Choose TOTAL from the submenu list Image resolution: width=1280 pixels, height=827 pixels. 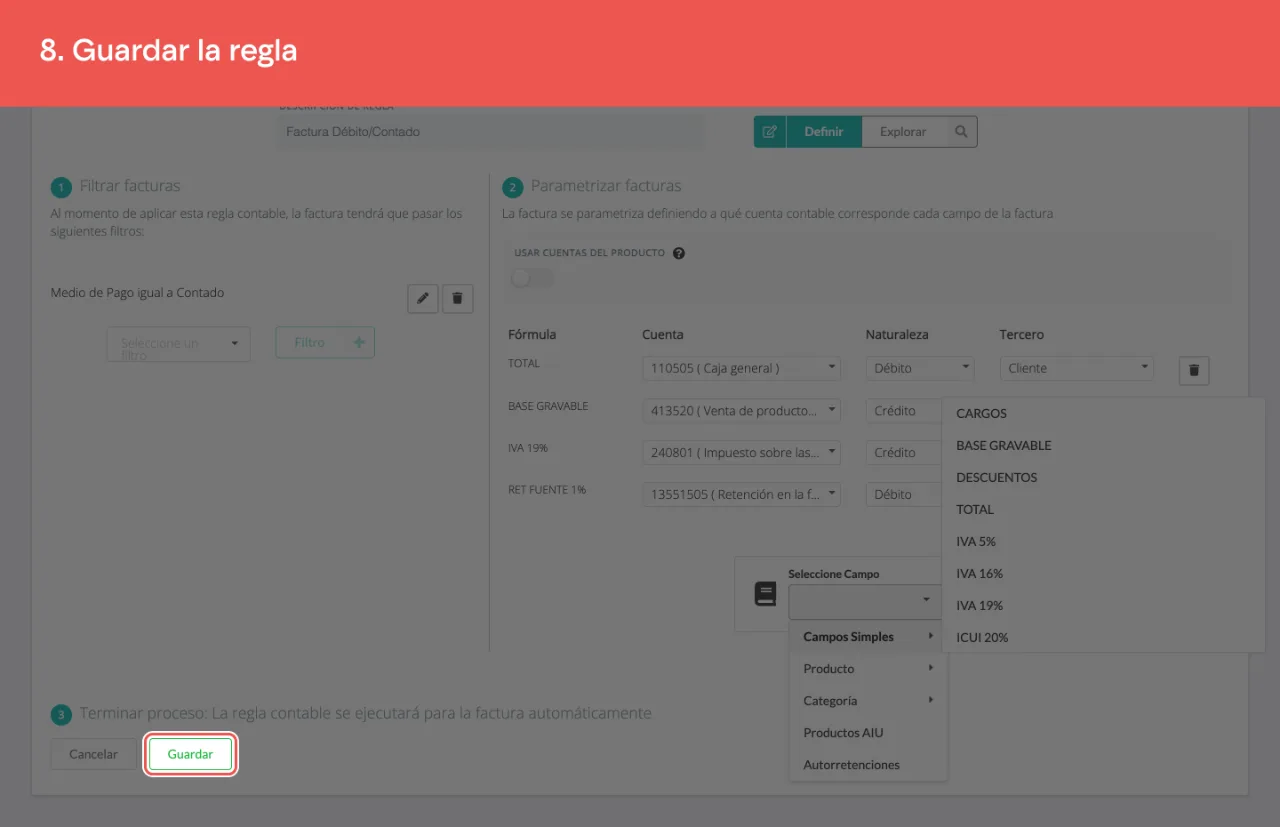point(1104,509)
